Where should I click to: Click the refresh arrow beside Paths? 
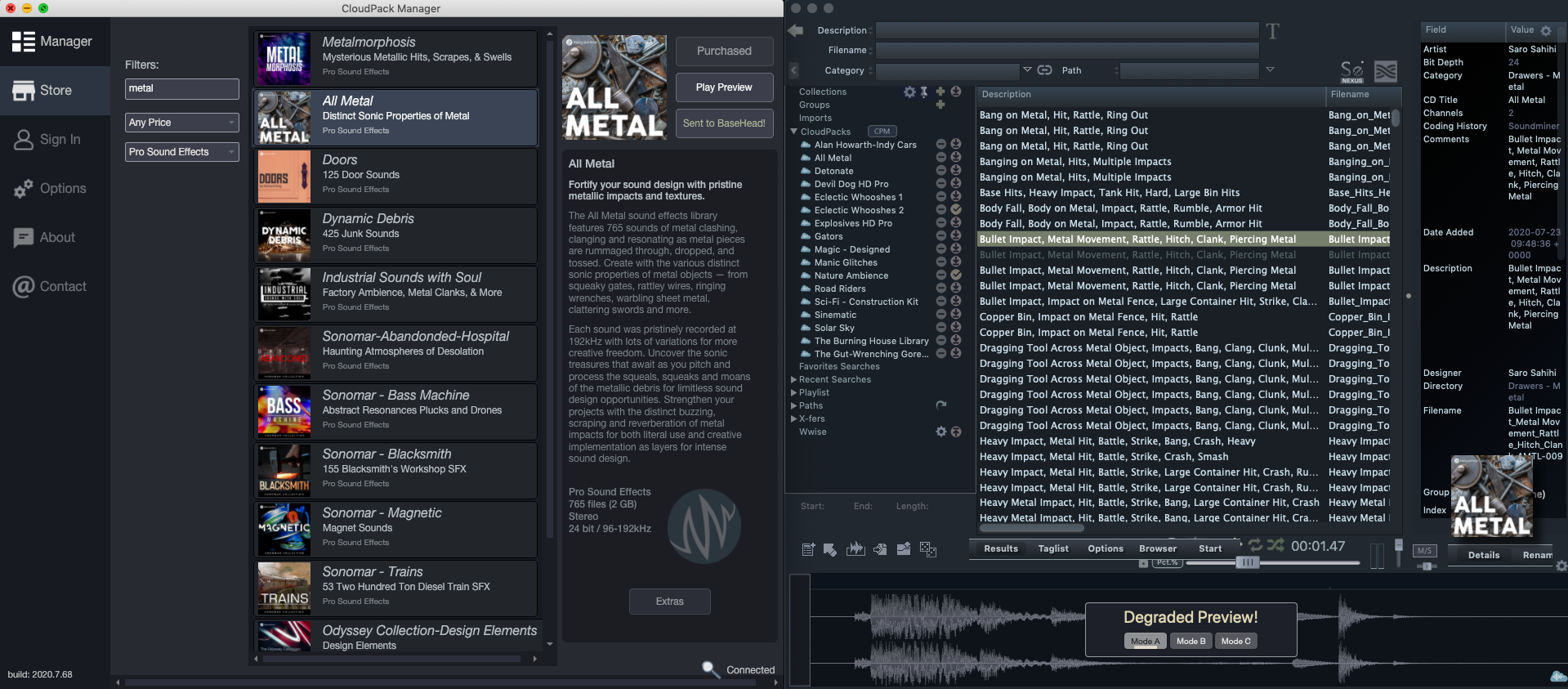point(941,405)
